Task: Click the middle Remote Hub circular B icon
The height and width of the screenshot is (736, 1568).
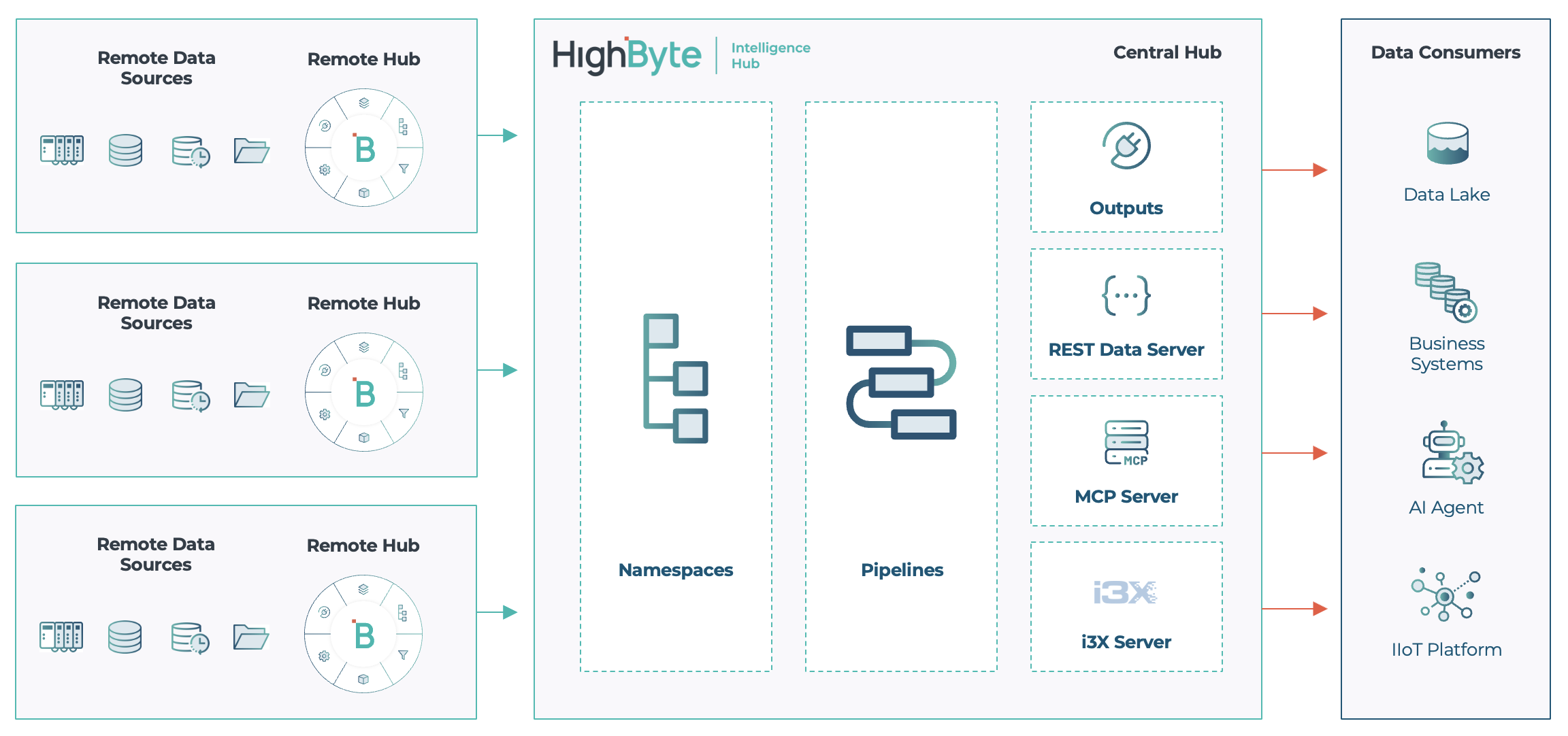Action: (364, 392)
